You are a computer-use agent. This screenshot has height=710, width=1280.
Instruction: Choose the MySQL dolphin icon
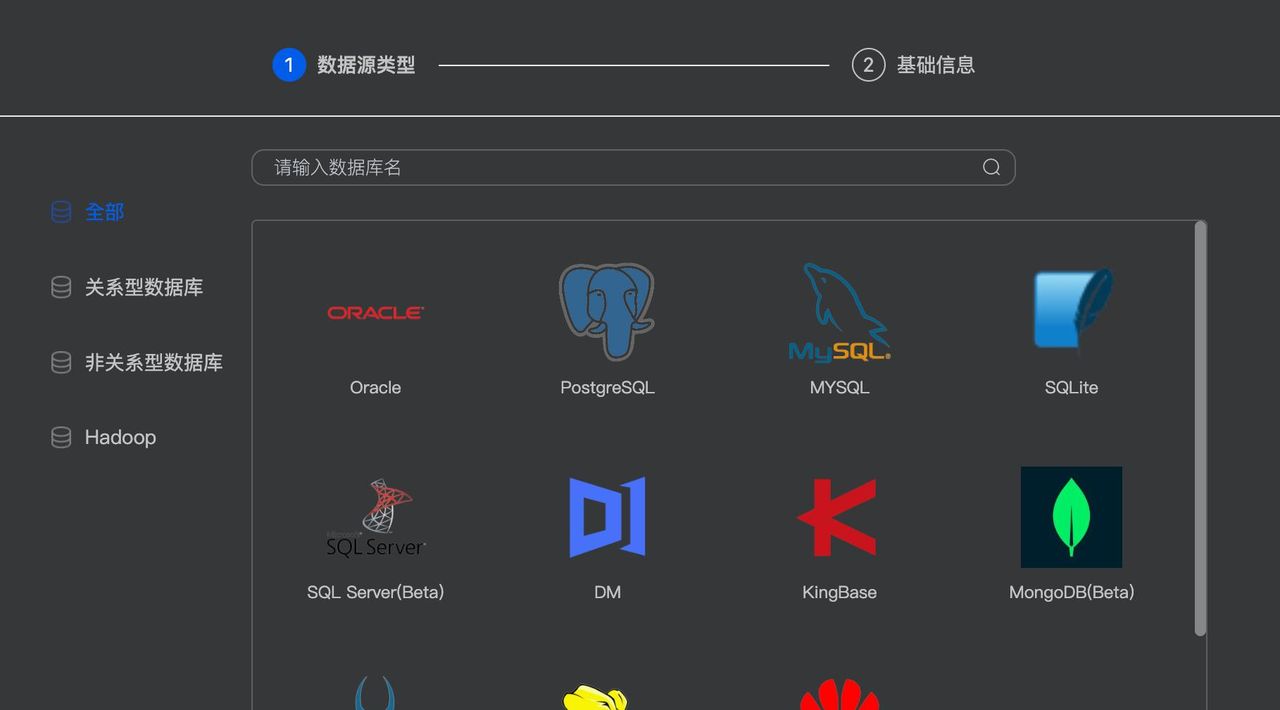838,312
